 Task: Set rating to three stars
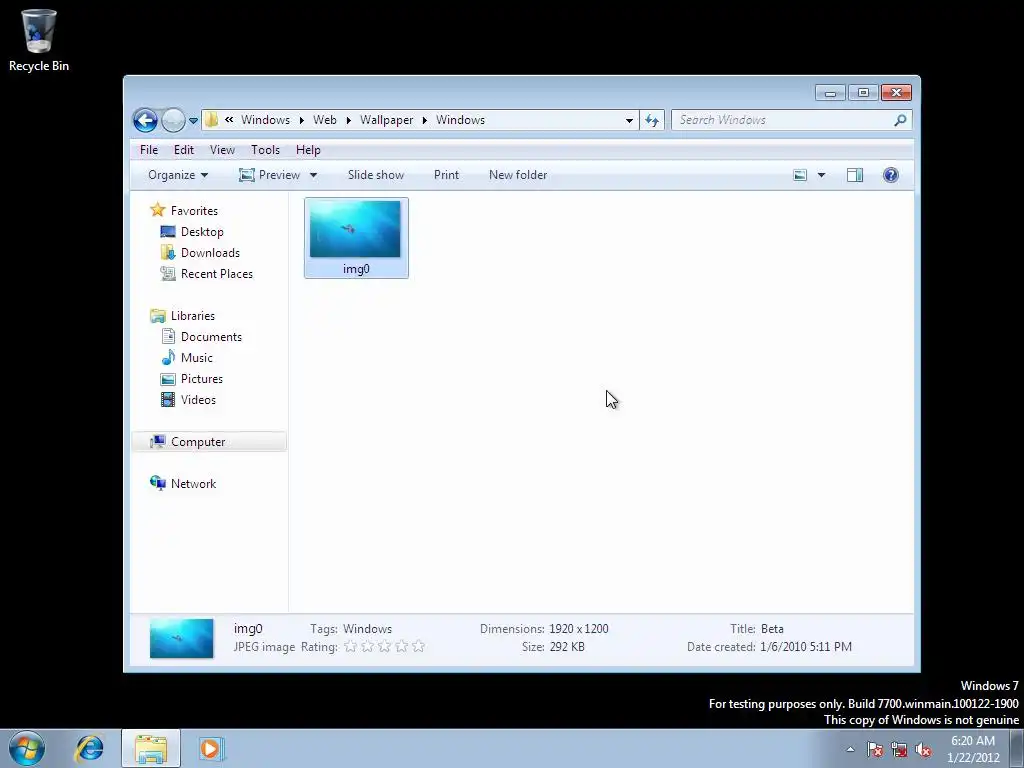point(385,647)
